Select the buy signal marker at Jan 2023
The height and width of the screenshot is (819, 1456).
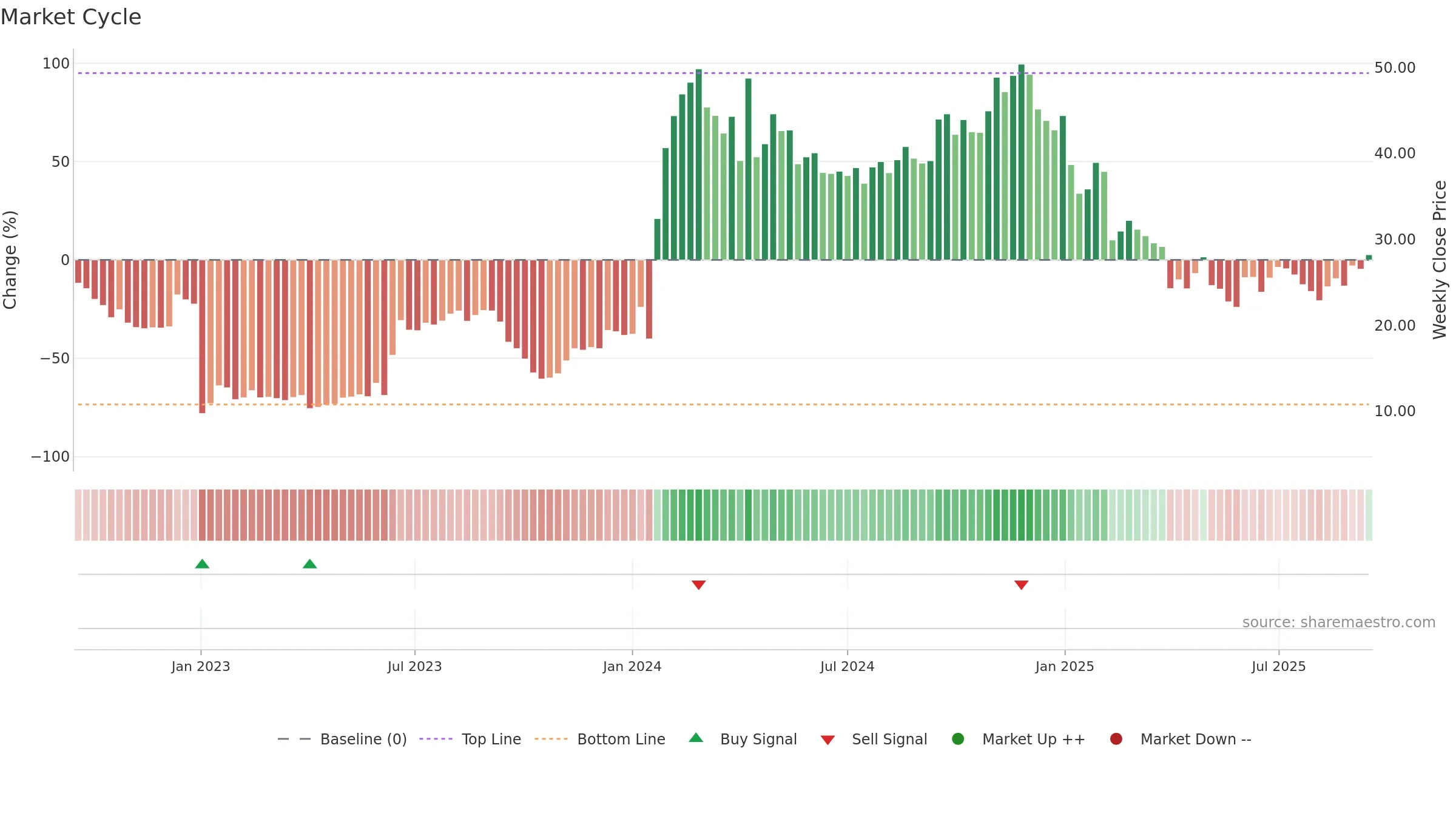[x=202, y=564]
